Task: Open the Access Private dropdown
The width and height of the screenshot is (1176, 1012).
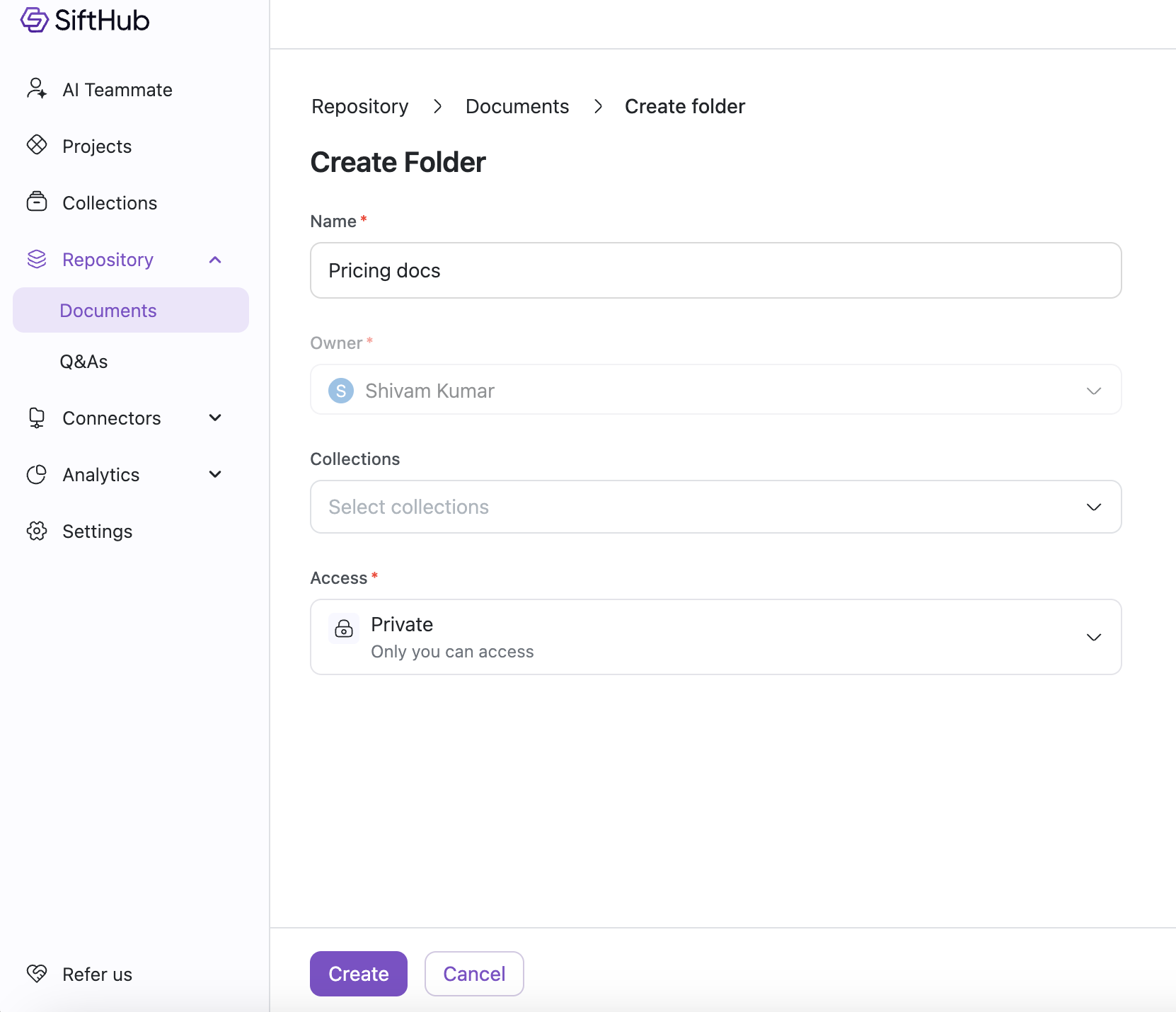Action: coord(715,637)
